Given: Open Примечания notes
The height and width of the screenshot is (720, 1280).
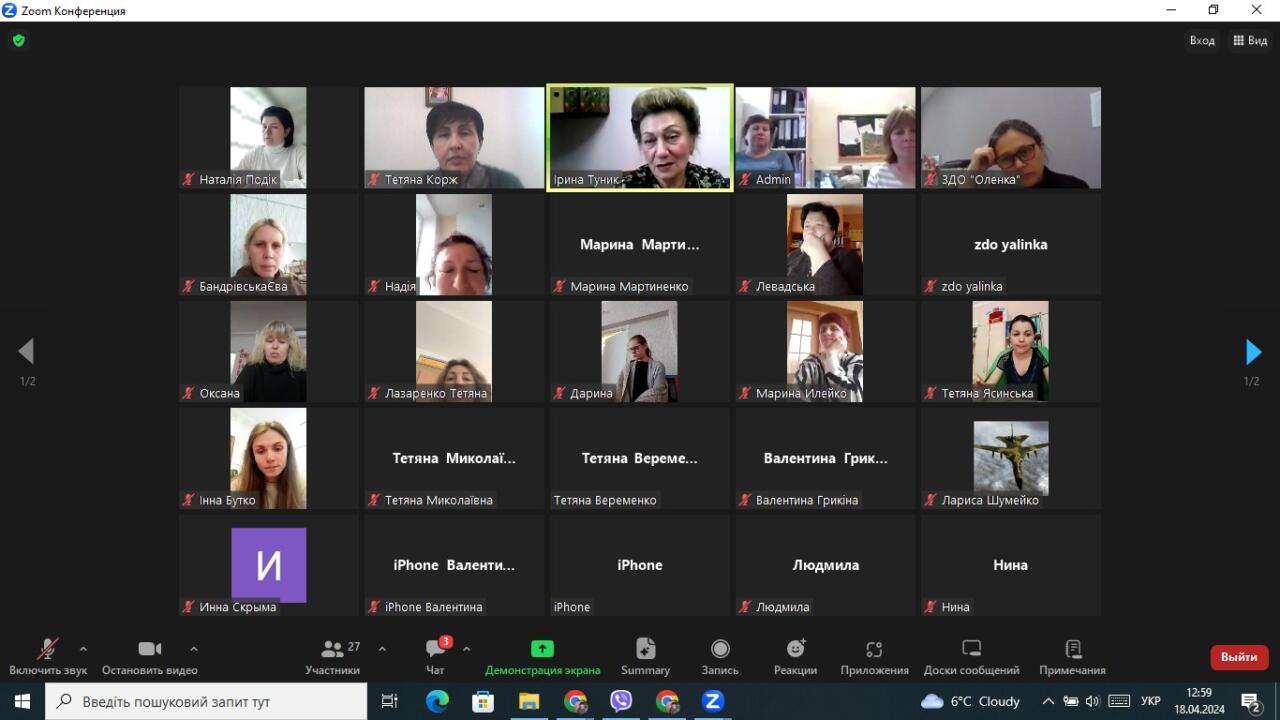Looking at the screenshot, I should coord(1072,657).
